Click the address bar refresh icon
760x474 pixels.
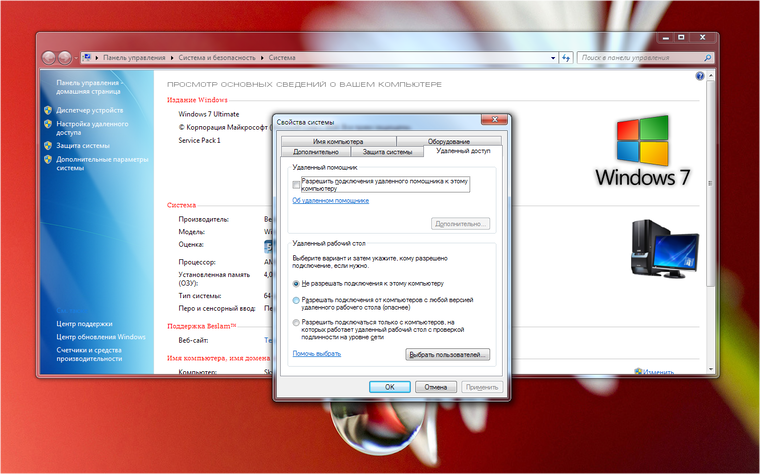click(x=566, y=58)
